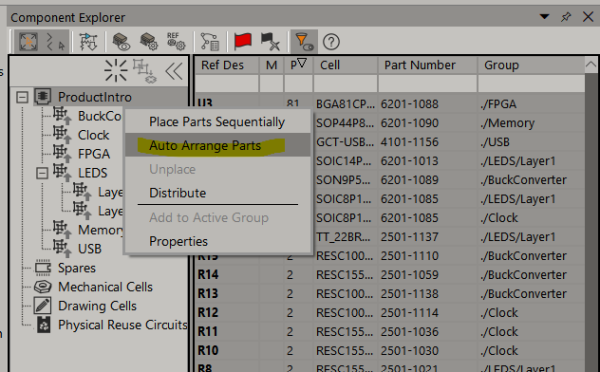Image resolution: width=600 pixels, height=372 pixels.
Task: Select the R11 row
Action: [x=390, y=331]
